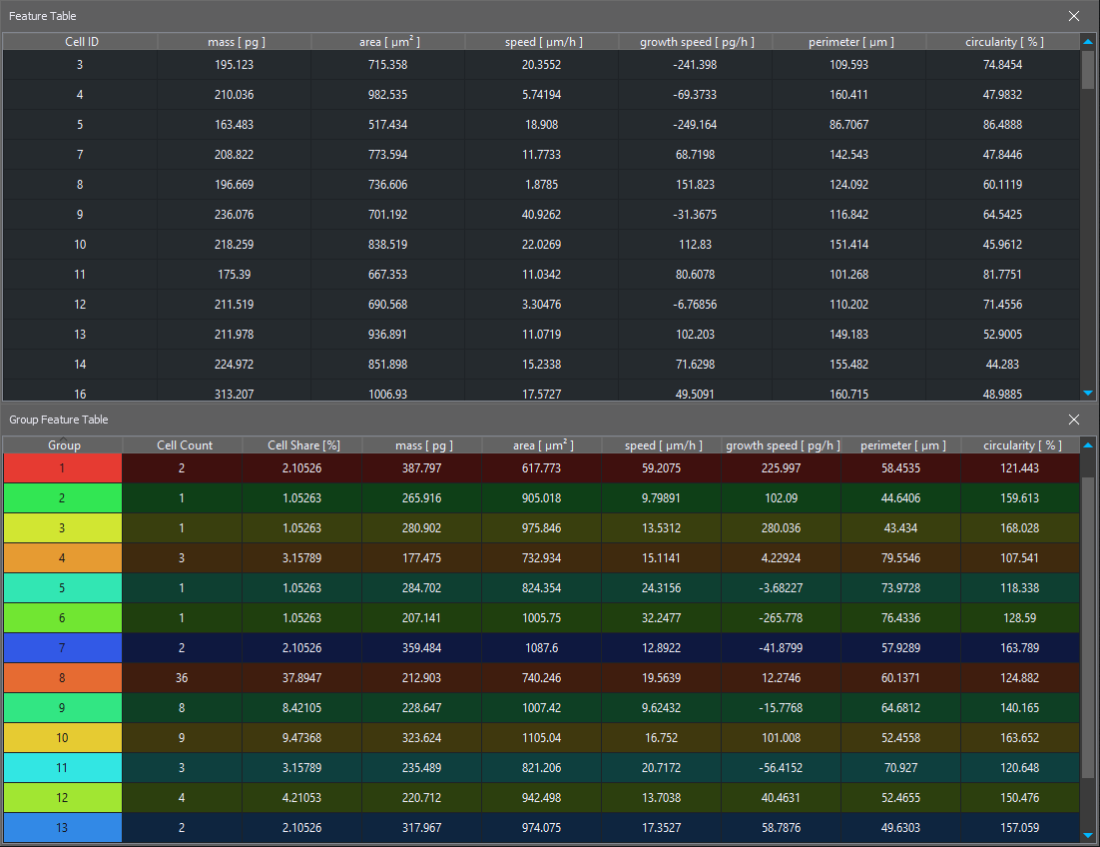Select mass value 313.207 for cell 16
Image resolution: width=1100 pixels, height=847 pixels.
tap(235, 393)
